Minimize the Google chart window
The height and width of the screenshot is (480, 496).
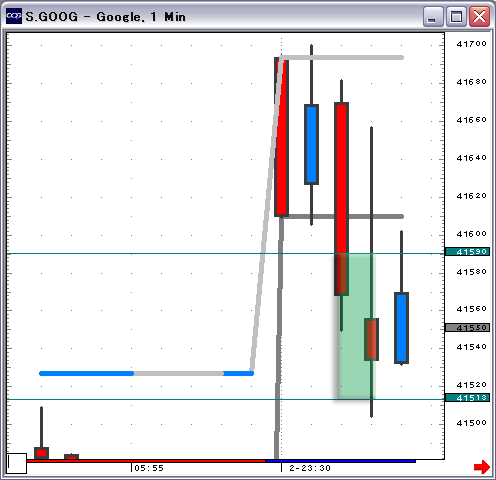click(433, 16)
